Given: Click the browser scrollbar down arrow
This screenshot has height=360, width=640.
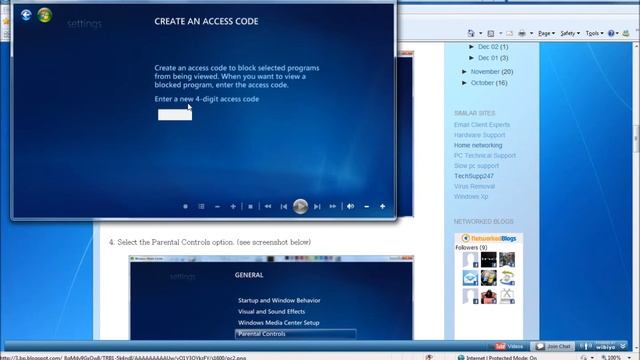Looking at the screenshot, I should (x=636, y=347).
